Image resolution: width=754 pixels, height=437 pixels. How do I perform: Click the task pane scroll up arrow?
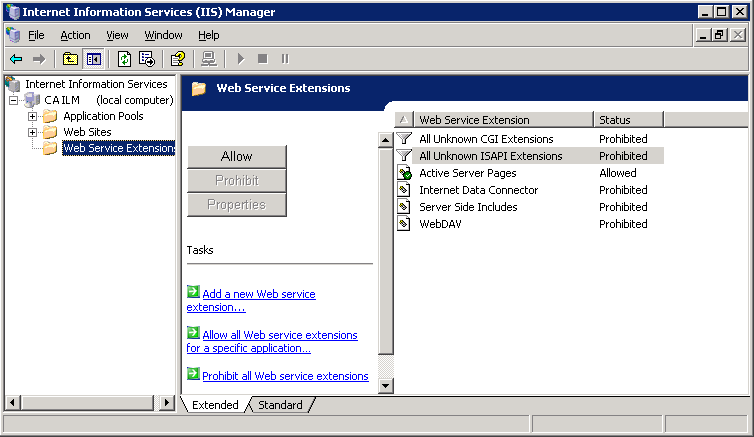(x=385, y=140)
